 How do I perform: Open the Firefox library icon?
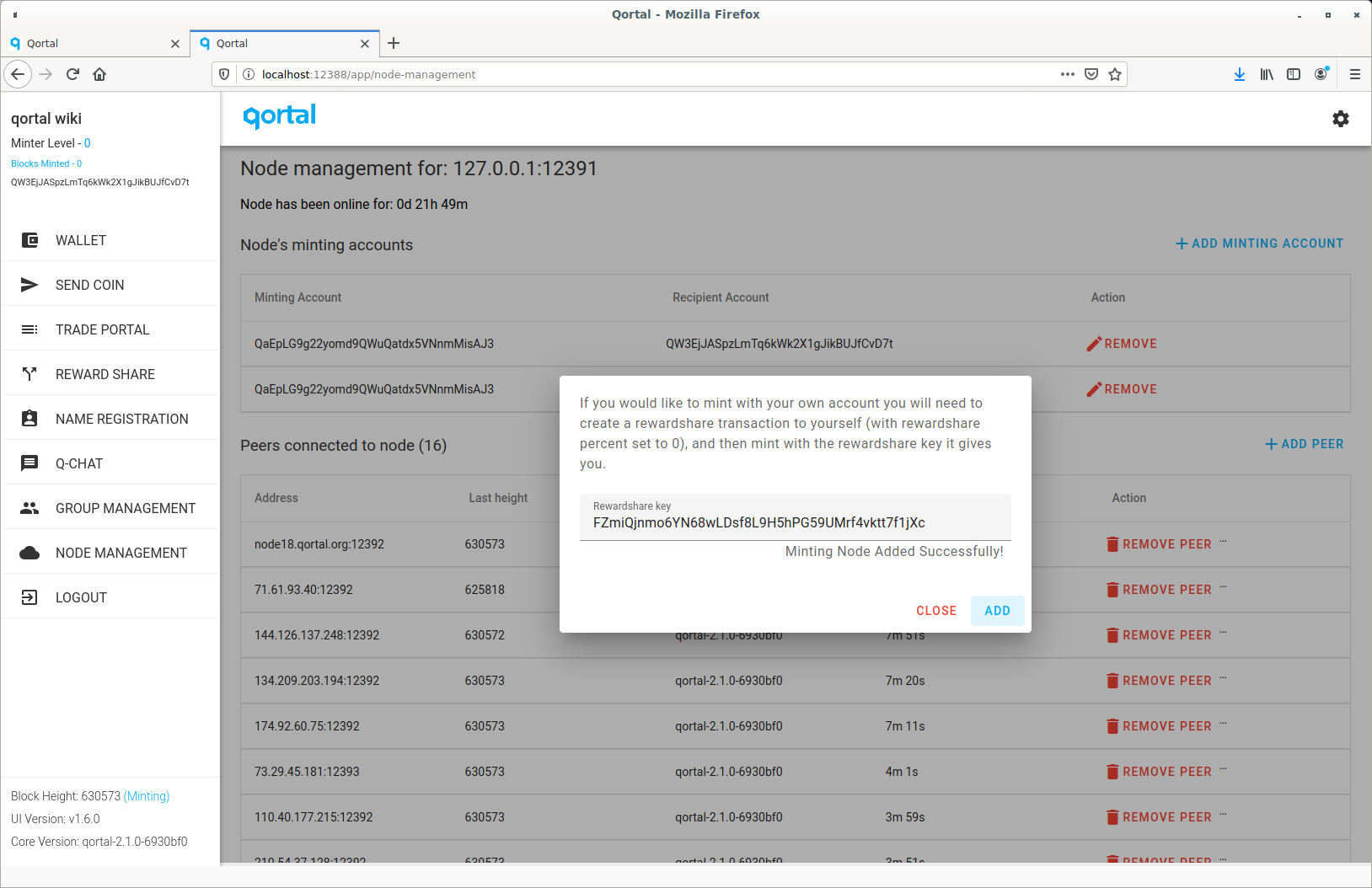[x=1267, y=74]
